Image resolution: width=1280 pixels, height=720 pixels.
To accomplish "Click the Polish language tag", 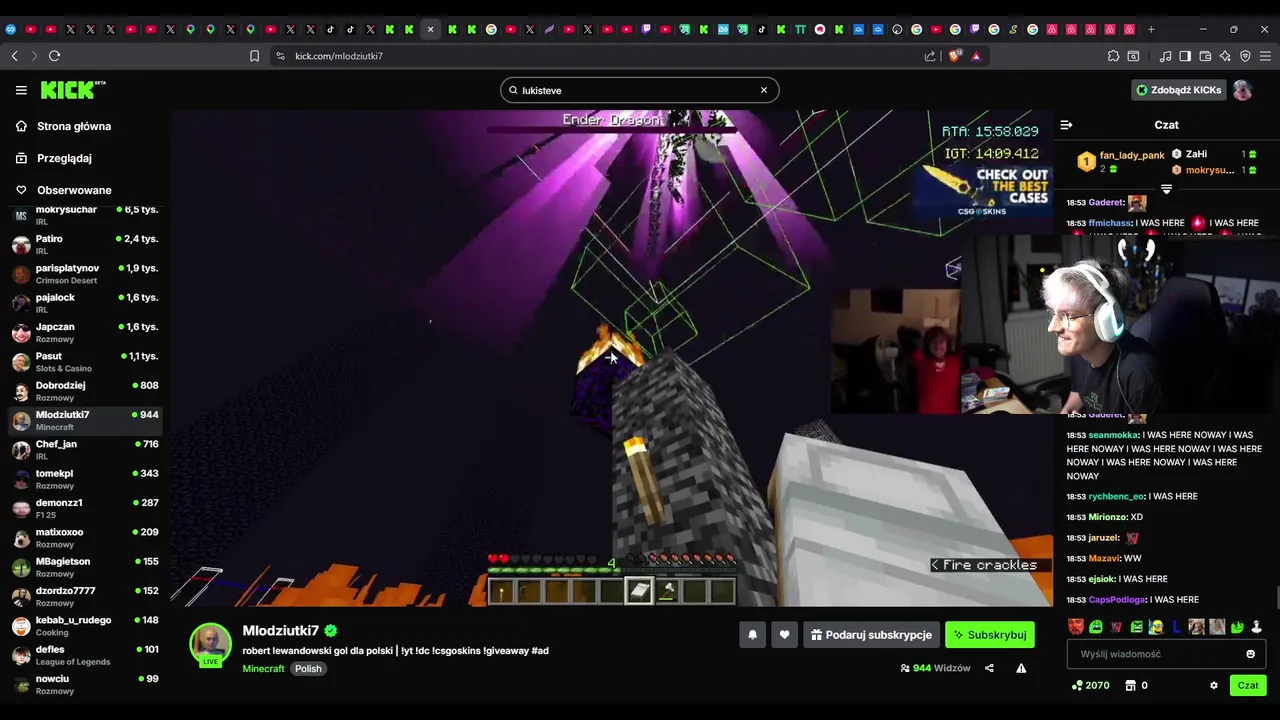I will (308, 669).
